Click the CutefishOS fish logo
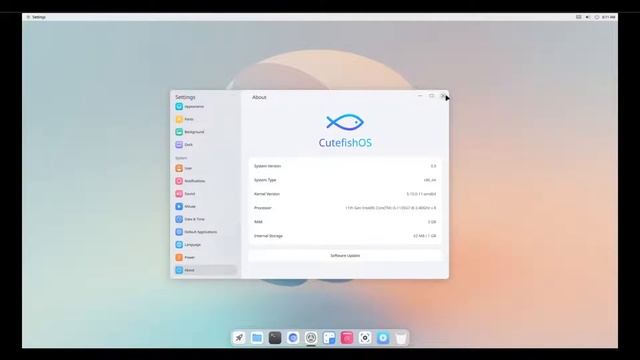 (345, 122)
